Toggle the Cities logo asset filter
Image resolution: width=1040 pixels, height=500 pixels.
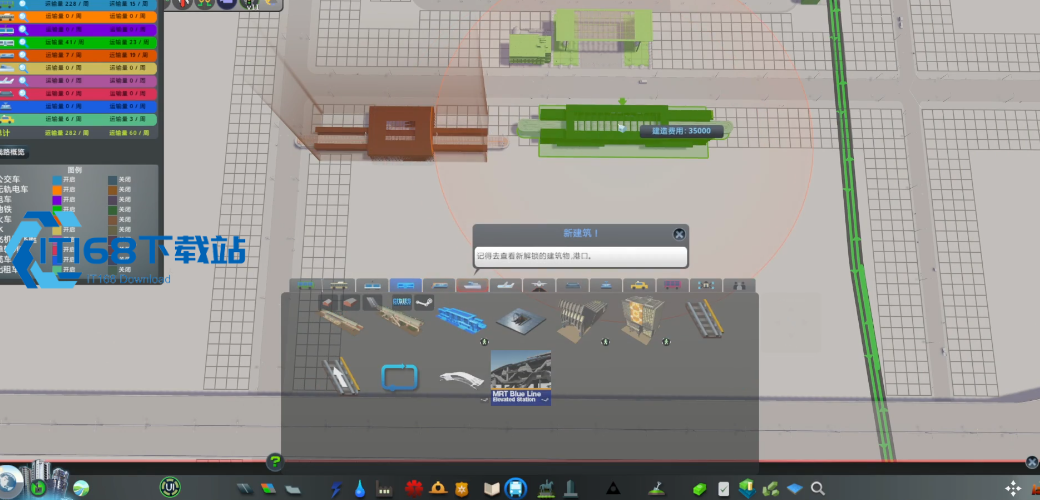pyautogui.click(x=402, y=302)
